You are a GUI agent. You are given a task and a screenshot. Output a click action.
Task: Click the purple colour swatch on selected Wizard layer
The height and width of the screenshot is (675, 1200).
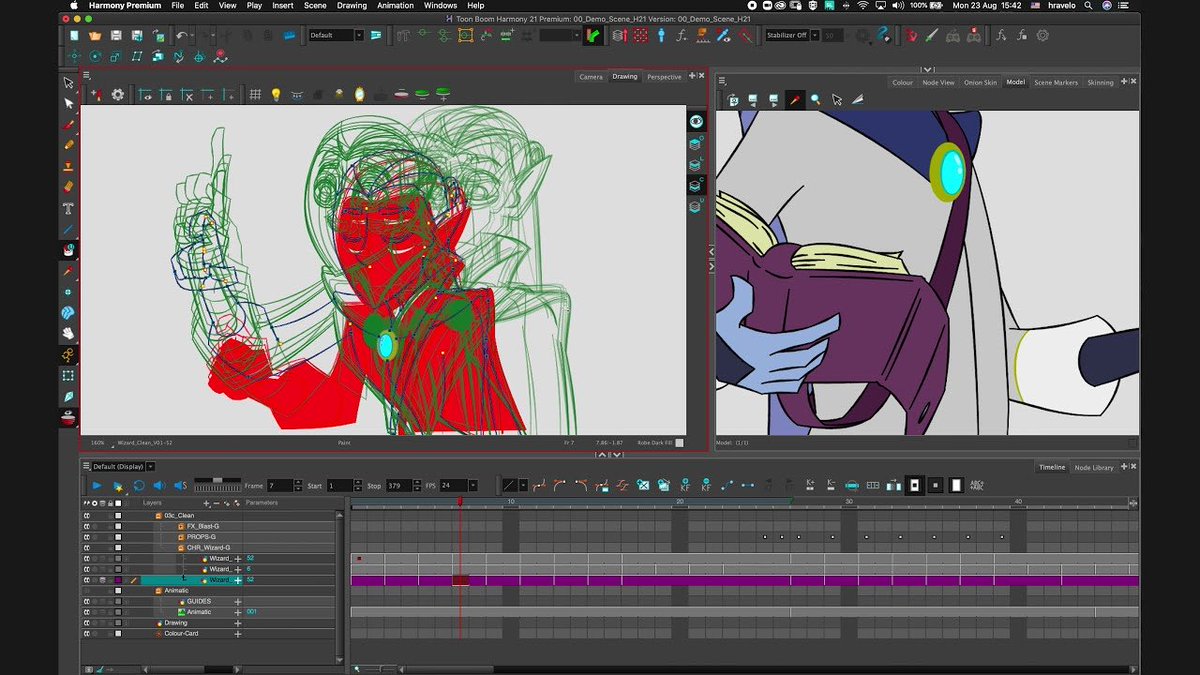pos(118,580)
